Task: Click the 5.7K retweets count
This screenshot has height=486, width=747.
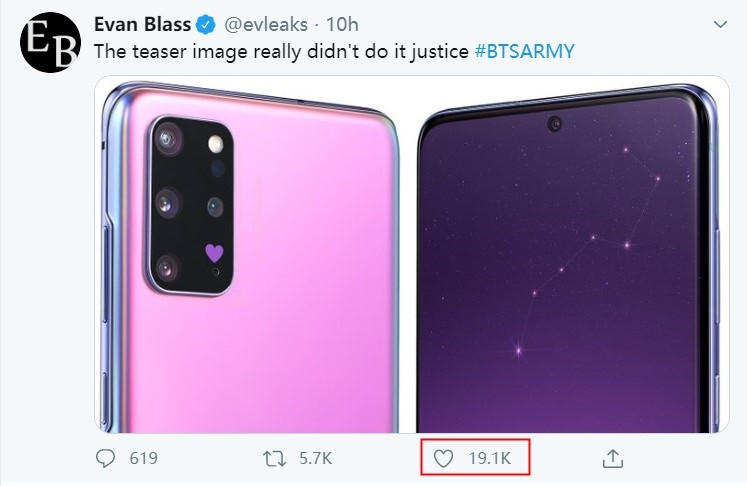Action: click(x=315, y=459)
